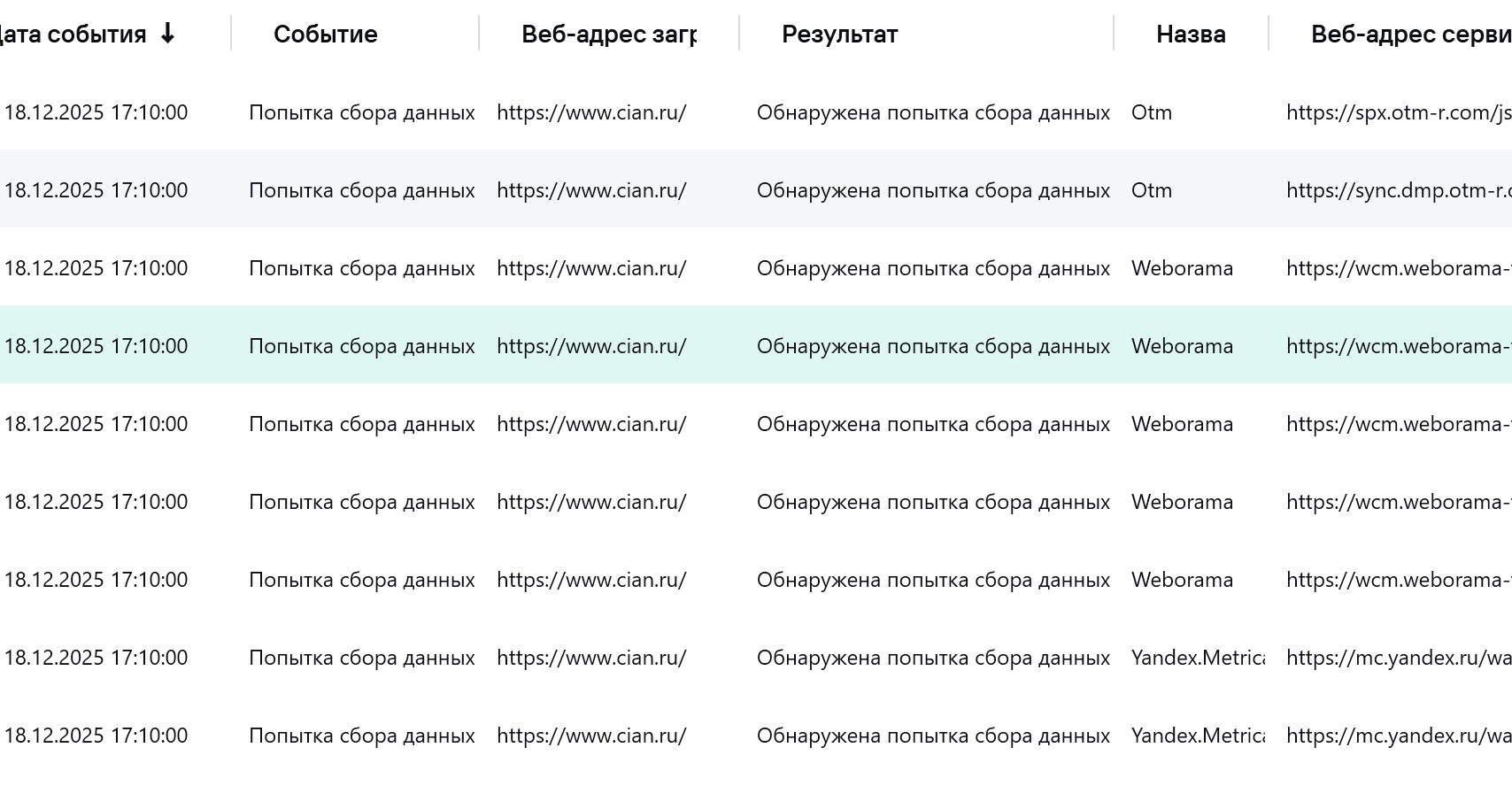1512x786 pixels.
Task: Open the spx.otm-r.com service URL
Action: [x=1398, y=112]
